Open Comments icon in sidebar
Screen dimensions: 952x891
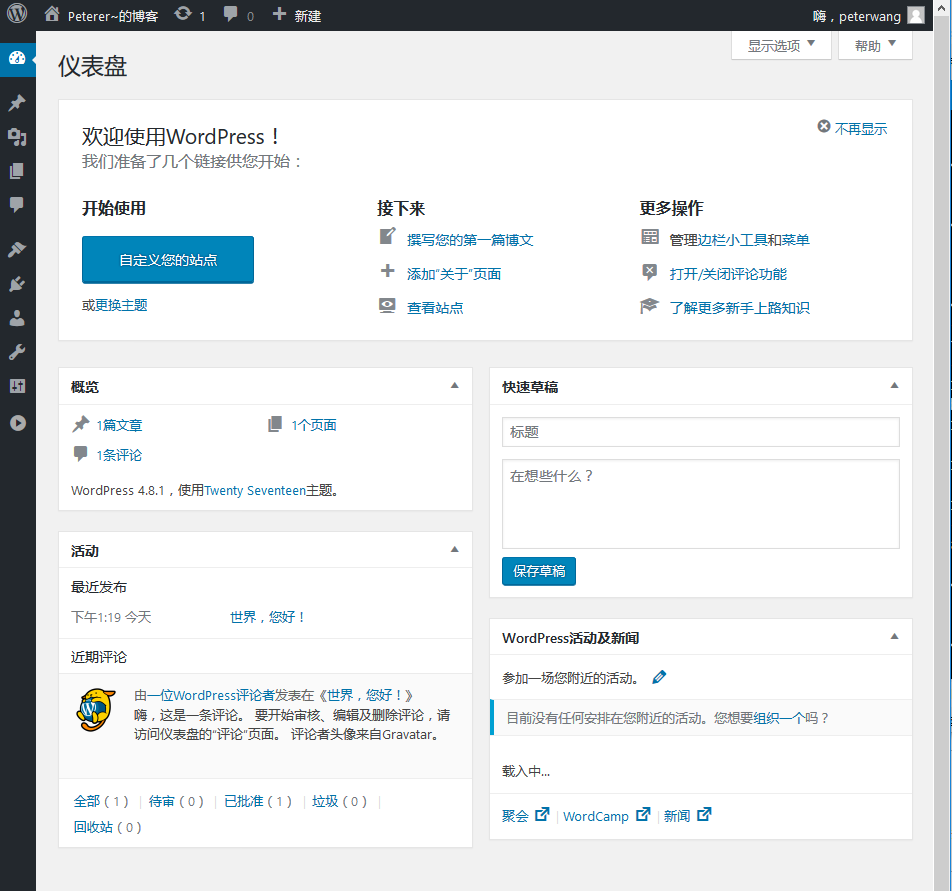(17, 205)
